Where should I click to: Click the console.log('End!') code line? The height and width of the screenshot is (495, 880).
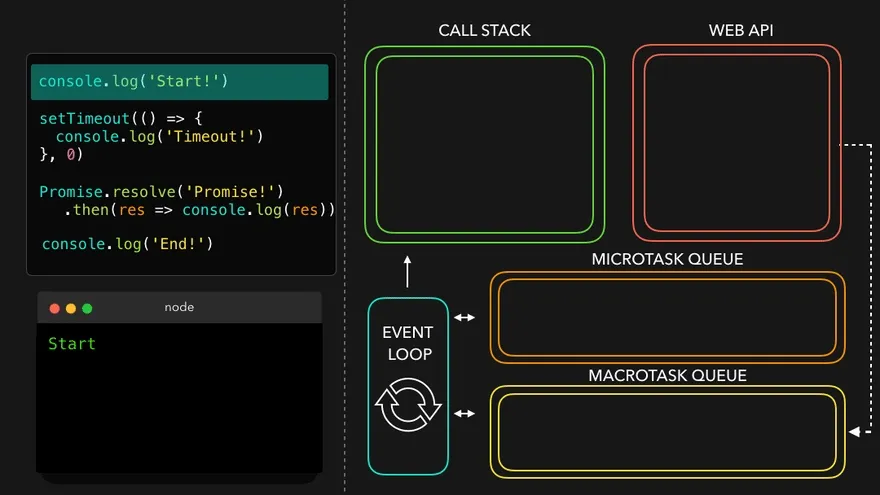(127, 244)
